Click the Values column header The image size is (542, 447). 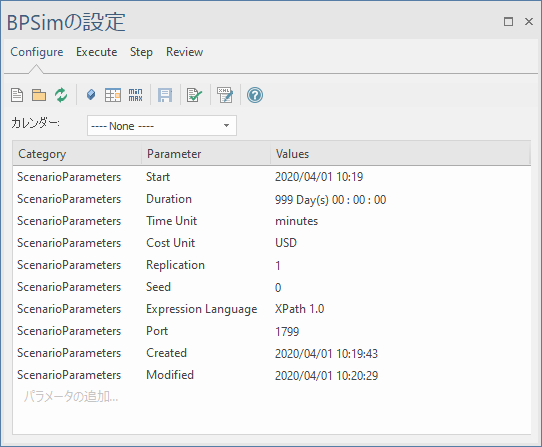[400, 153]
